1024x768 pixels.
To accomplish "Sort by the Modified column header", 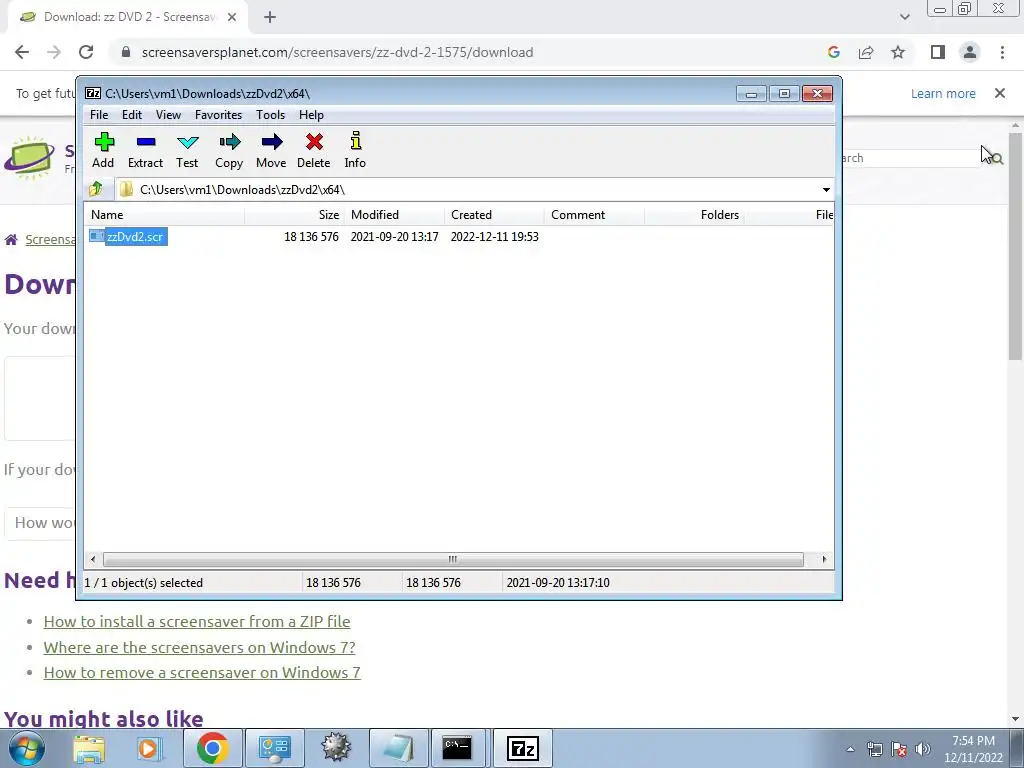I will tap(394, 215).
